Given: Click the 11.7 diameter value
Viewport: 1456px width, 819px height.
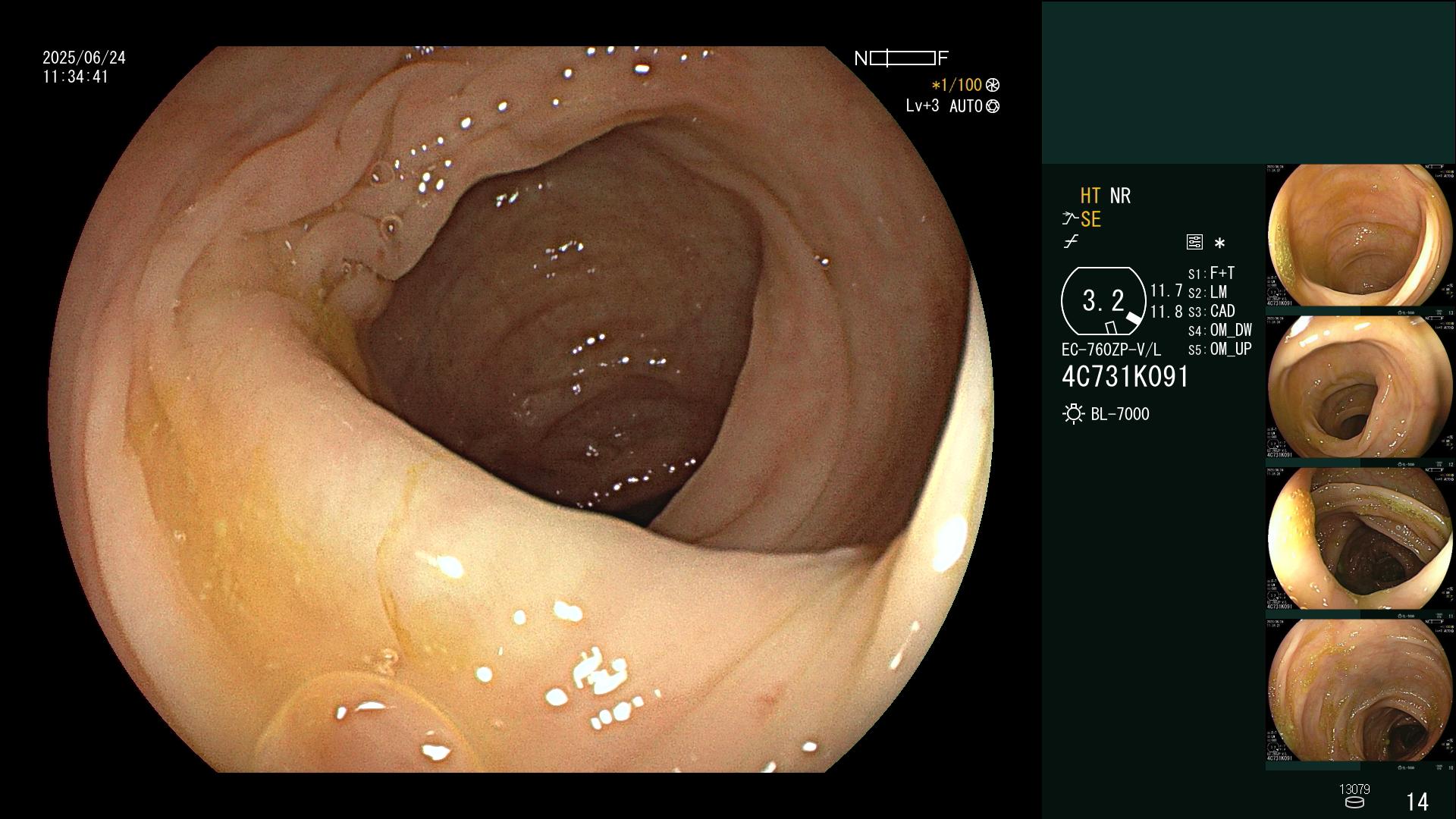Looking at the screenshot, I should pyautogui.click(x=1166, y=291).
